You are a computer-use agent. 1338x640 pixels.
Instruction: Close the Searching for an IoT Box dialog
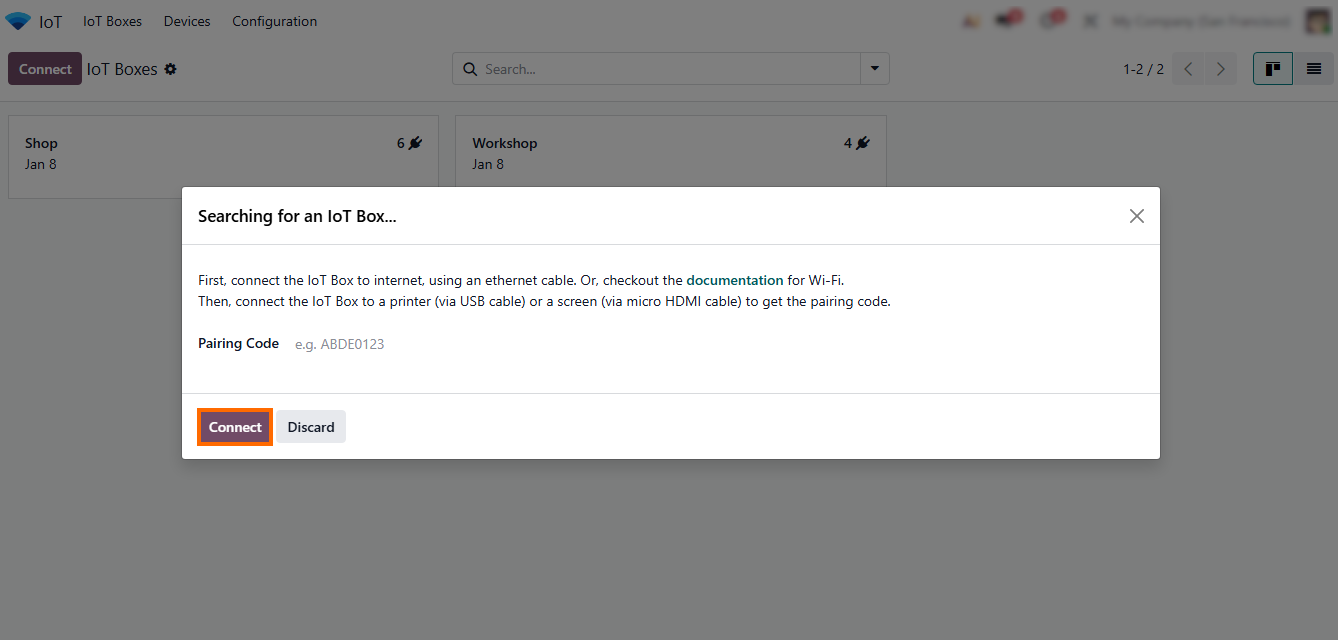(1136, 216)
